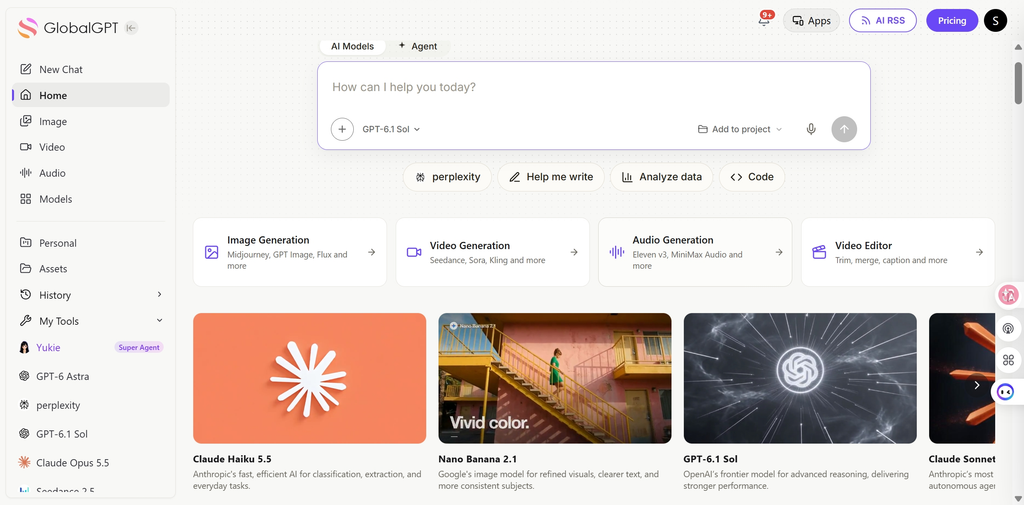Click the plus attachment icon in prompt box
Image resolution: width=1024 pixels, height=505 pixels.
(342, 129)
